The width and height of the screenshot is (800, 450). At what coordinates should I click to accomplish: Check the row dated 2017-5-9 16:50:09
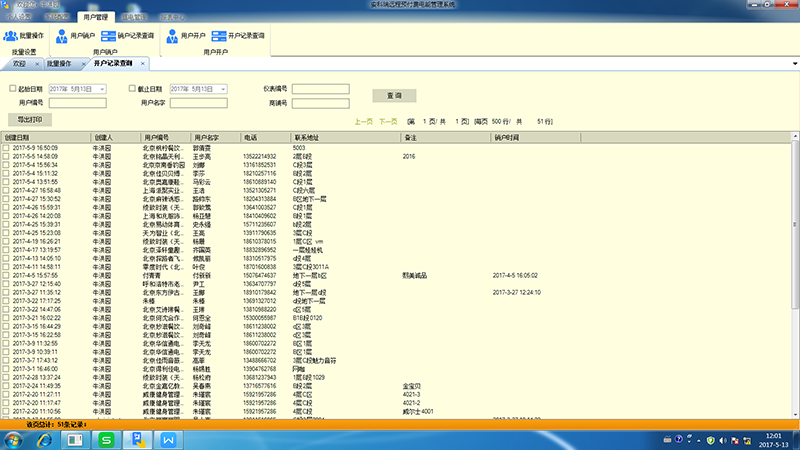(x=6, y=148)
